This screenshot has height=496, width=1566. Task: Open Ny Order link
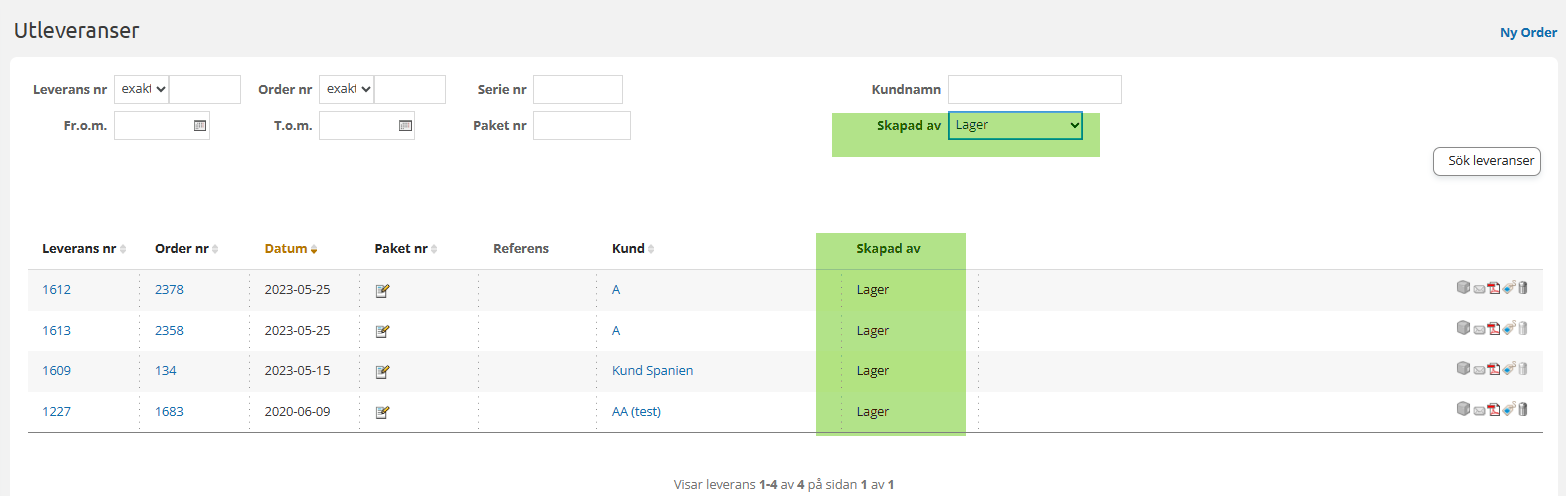1528,33
